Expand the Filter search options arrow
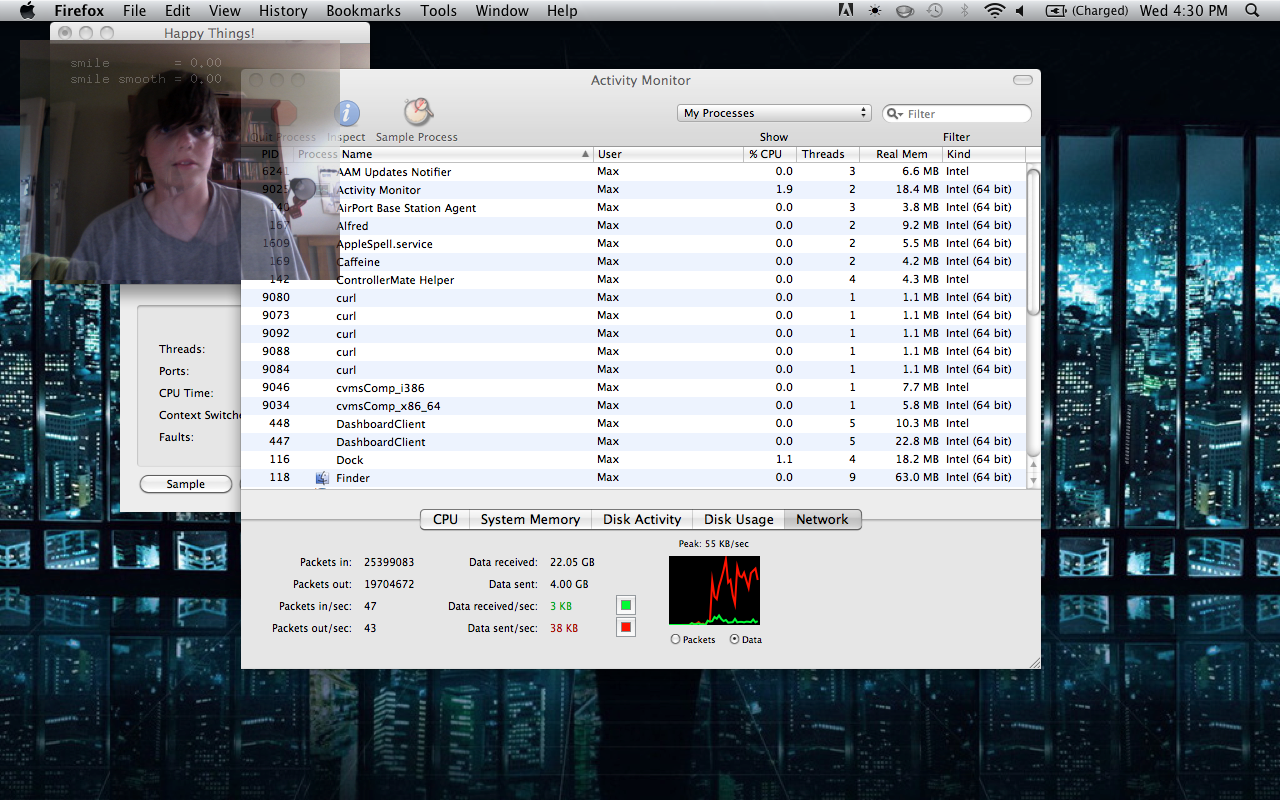1280x800 pixels. [895, 114]
